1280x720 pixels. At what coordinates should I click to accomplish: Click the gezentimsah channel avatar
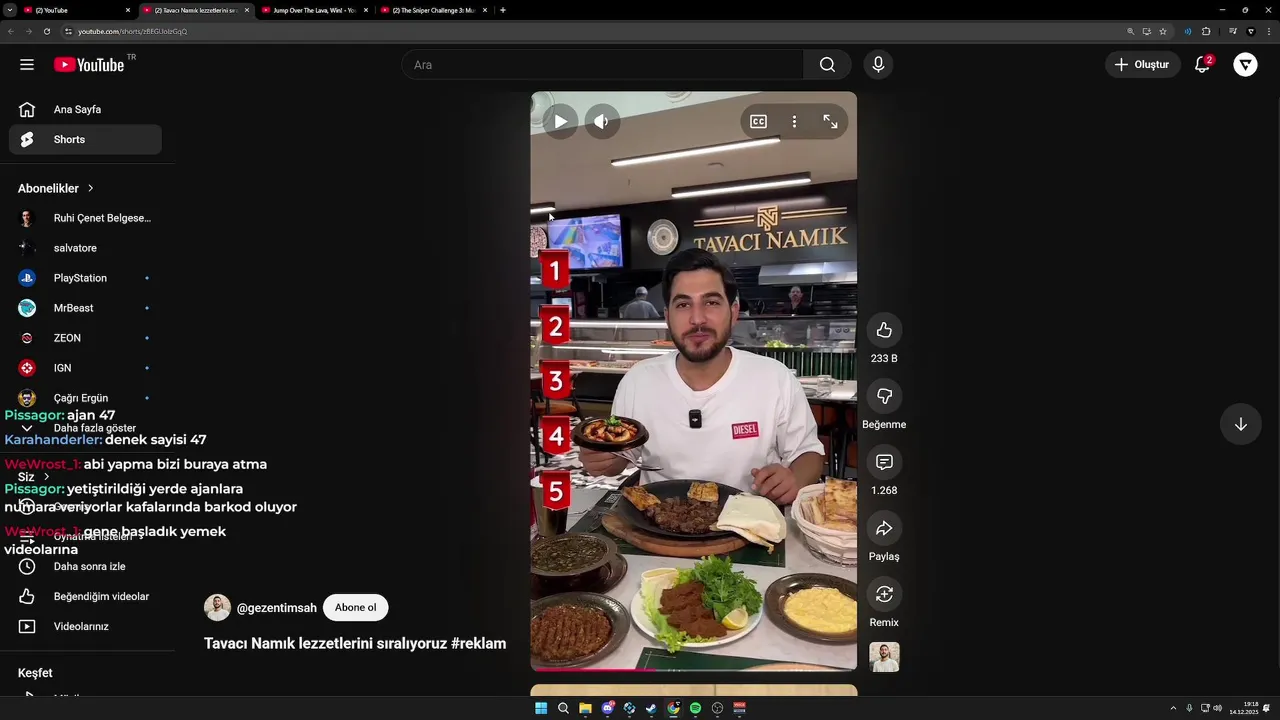pyautogui.click(x=217, y=607)
